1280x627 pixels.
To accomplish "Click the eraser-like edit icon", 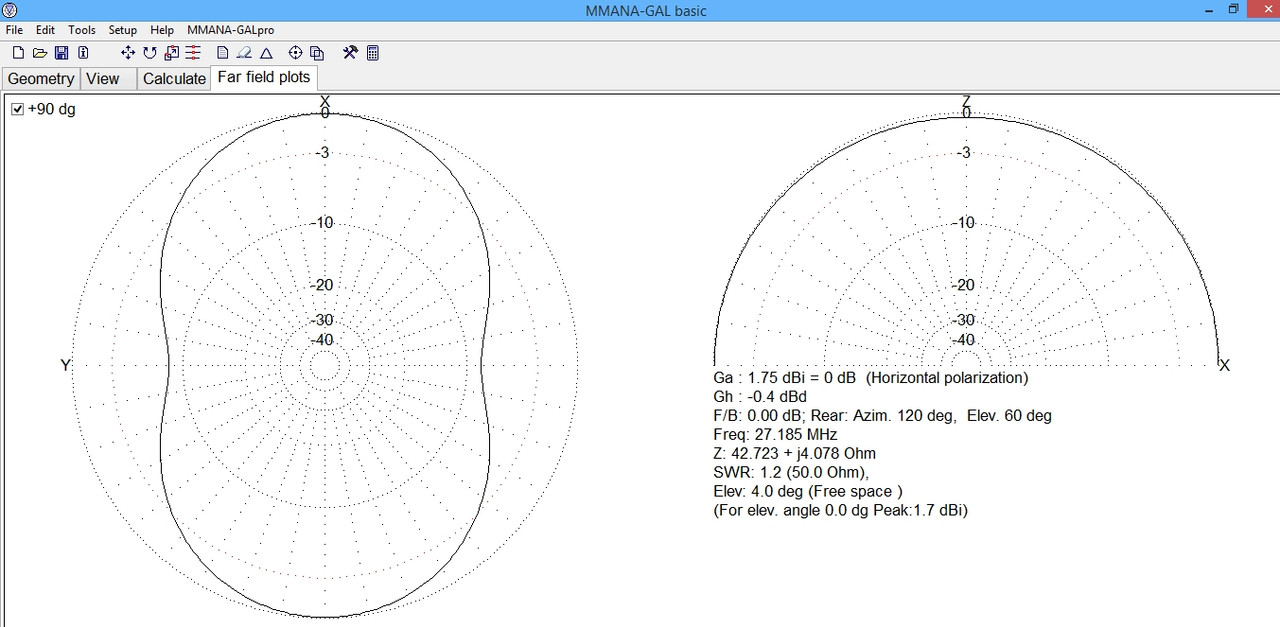I will click(x=244, y=53).
